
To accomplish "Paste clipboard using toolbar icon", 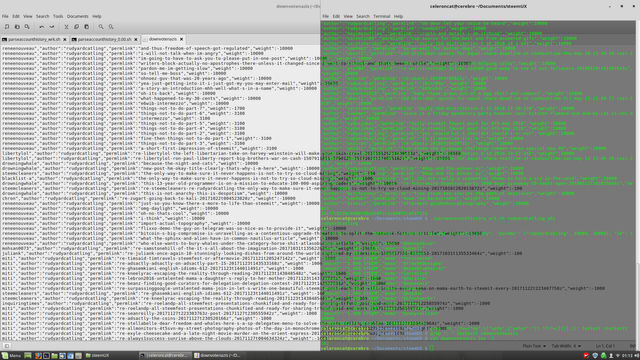I will pyautogui.click(x=87, y=27).
